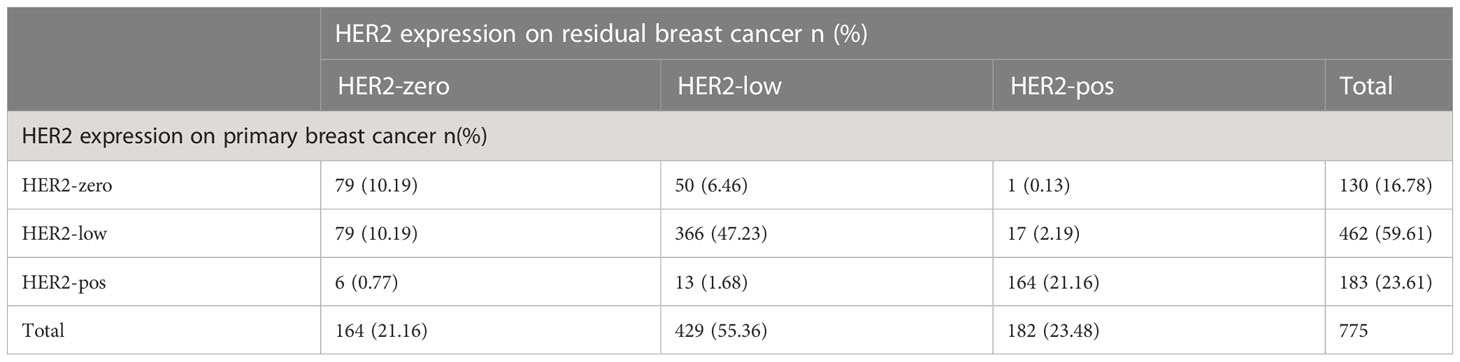The width and height of the screenshot is (1460, 362).
Task: Click the HER2-low column header
Action: tap(729, 87)
